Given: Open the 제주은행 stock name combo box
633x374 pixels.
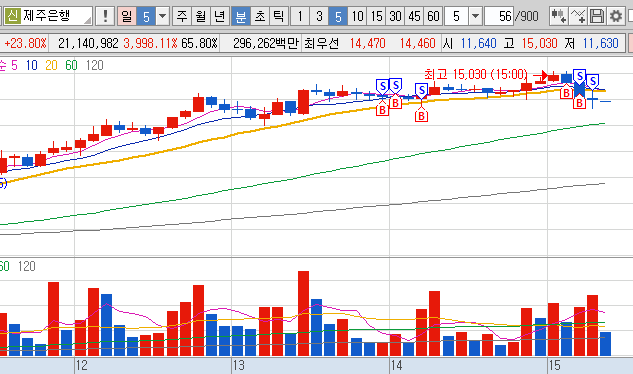Looking at the screenshot, I should 48,16.
